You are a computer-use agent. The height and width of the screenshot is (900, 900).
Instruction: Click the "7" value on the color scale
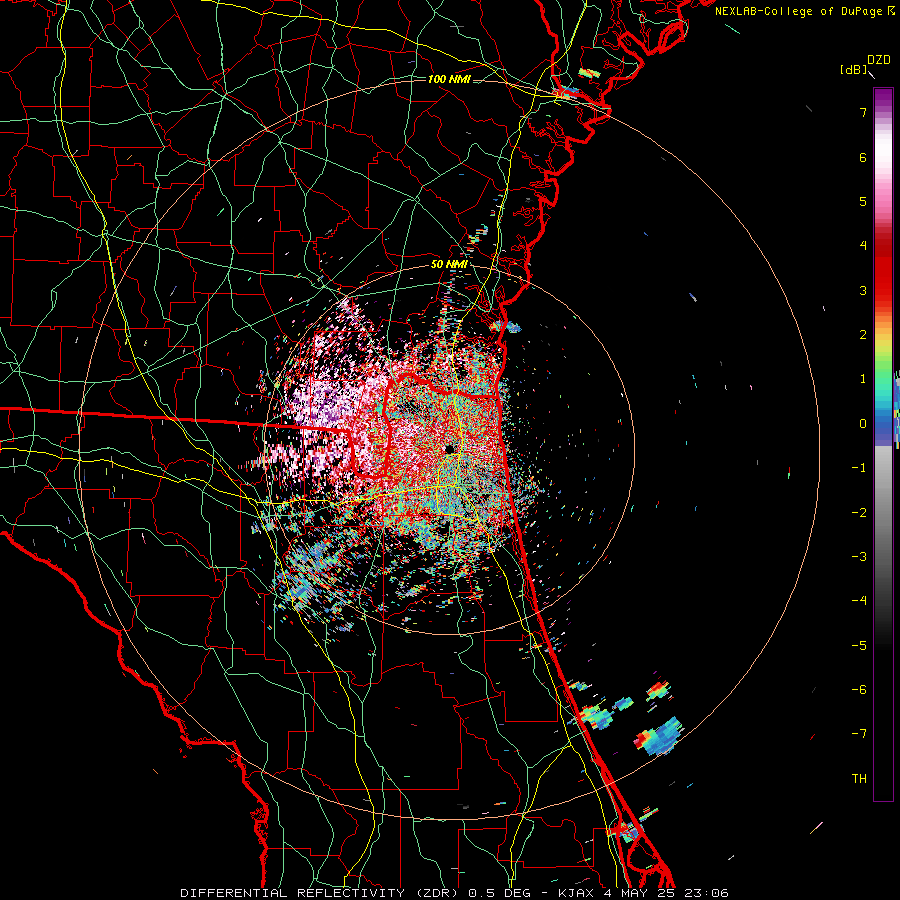pyautogui.click(x=863, y=112)
